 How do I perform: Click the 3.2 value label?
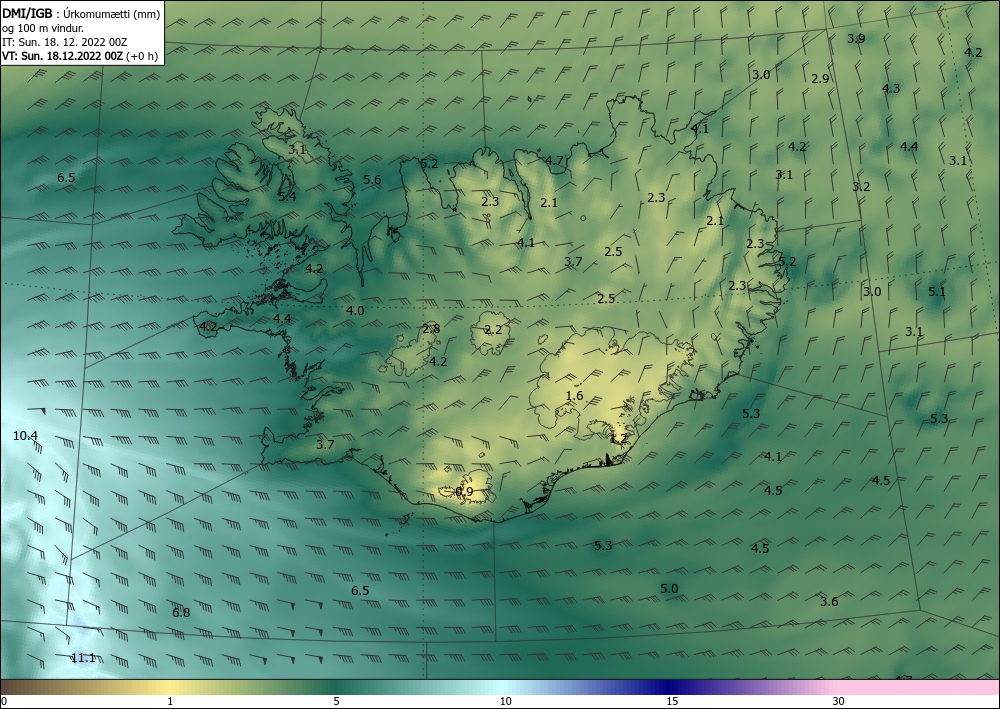tap(861, 187)
